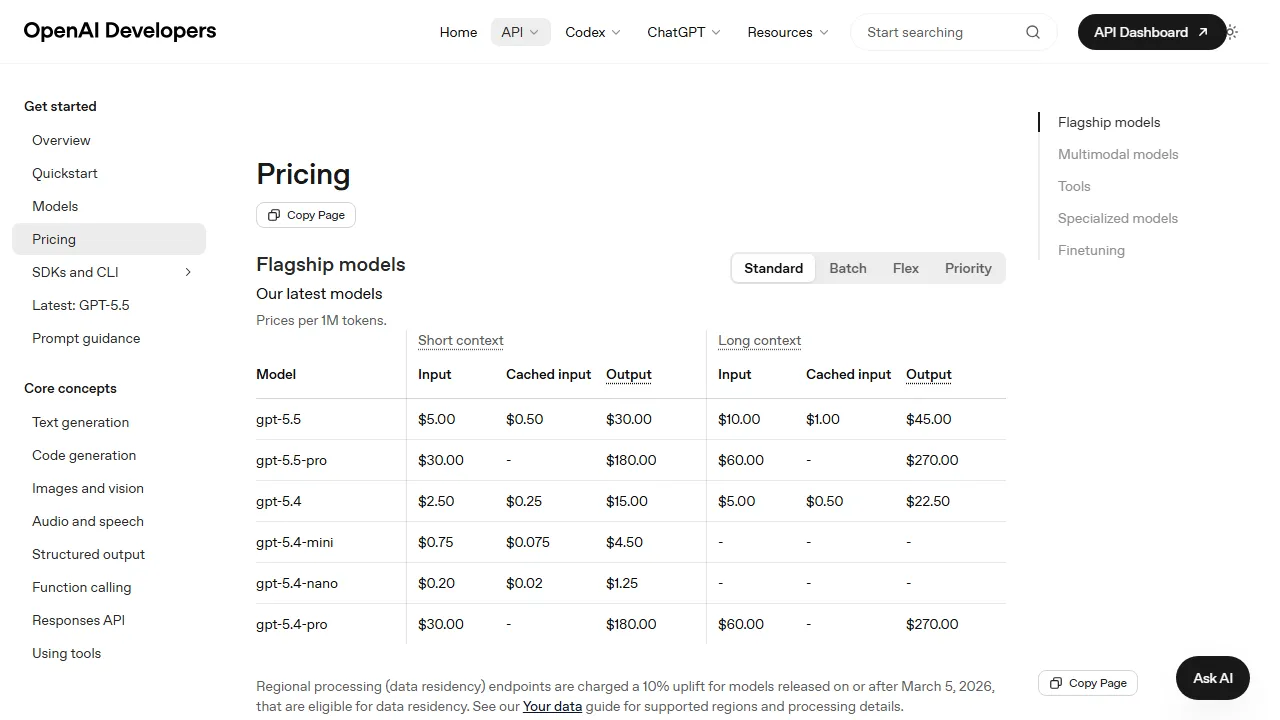1280x720 pixels.
Task: Click the floating Copy Page button at bottom right
Action: pyautogui.click(x=1088, y=683)
